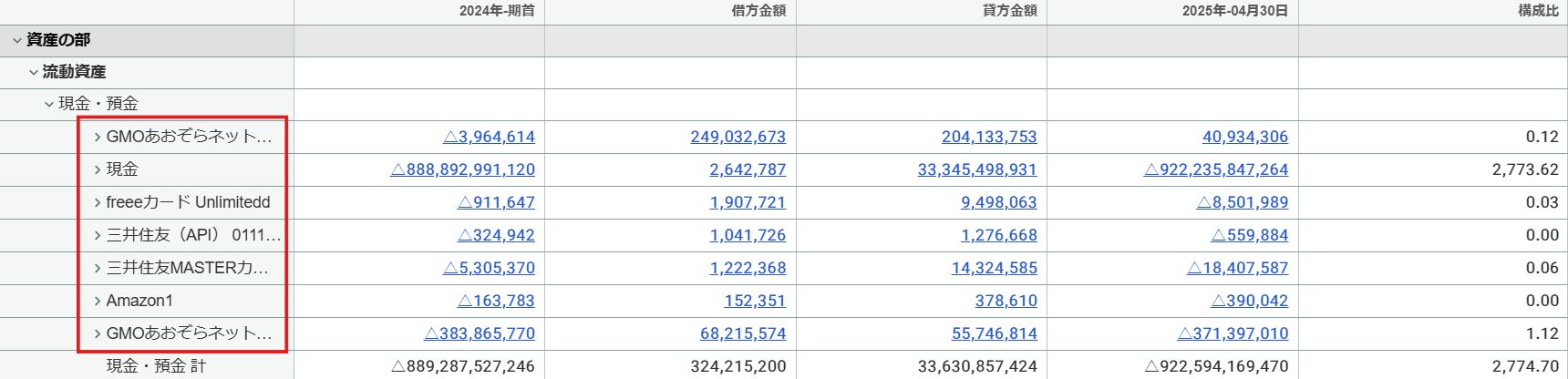The height and width of the screenshot is (379, 1568).
Task: Select the 0.00 ratio in 三井住友（API） row
Action: 1542,235
